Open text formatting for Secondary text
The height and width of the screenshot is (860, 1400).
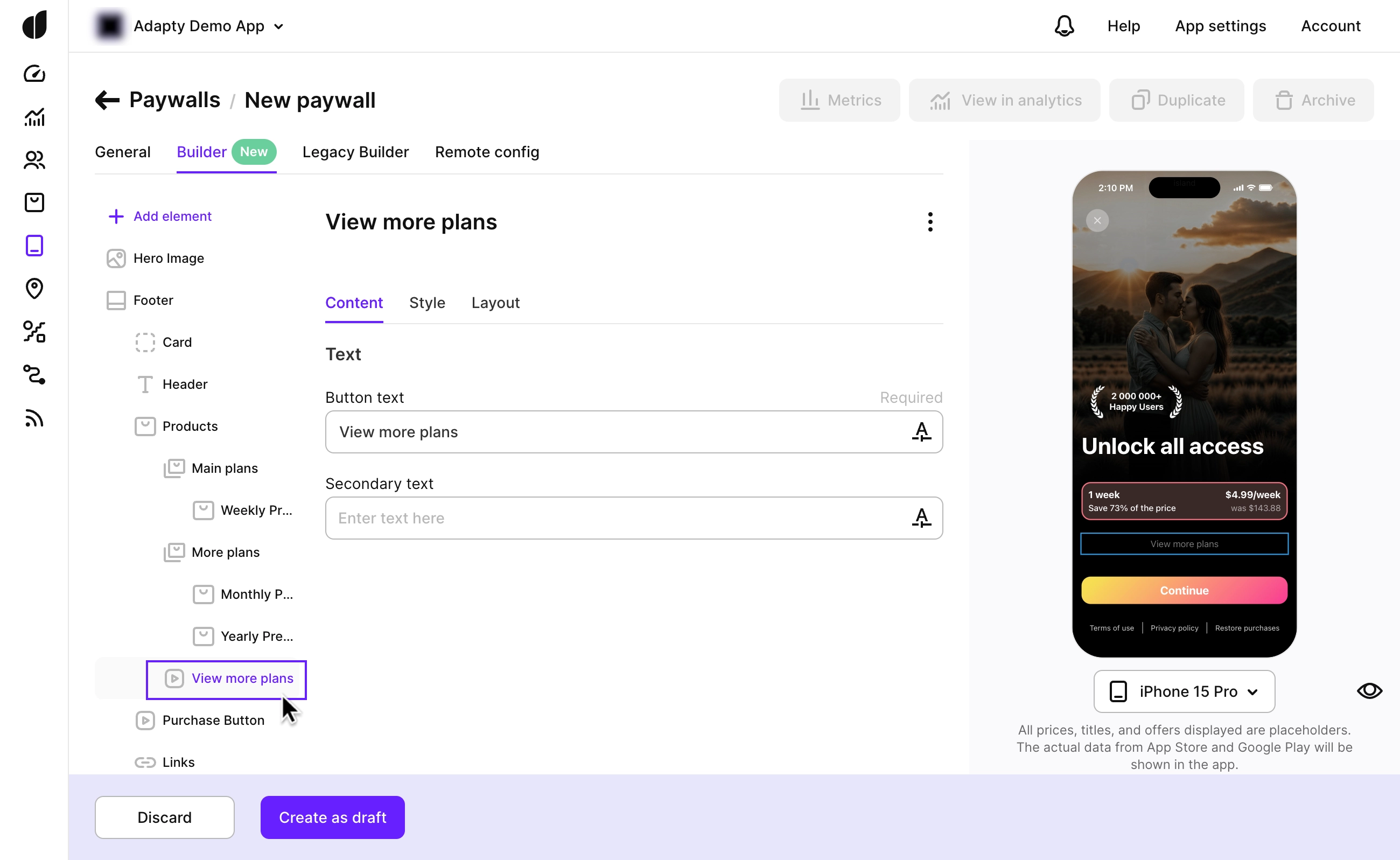[921, 518]
